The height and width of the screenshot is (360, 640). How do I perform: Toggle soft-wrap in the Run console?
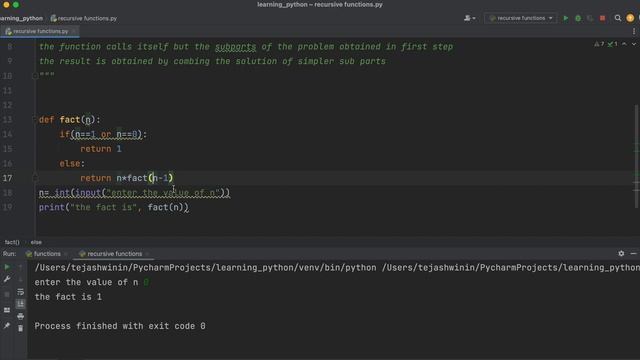click(20, 292)
